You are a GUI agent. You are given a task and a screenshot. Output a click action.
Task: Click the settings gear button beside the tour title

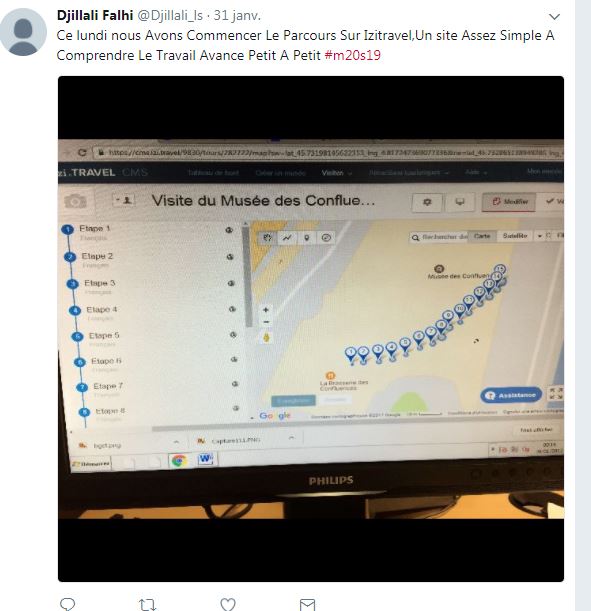[x=427, y=202]
